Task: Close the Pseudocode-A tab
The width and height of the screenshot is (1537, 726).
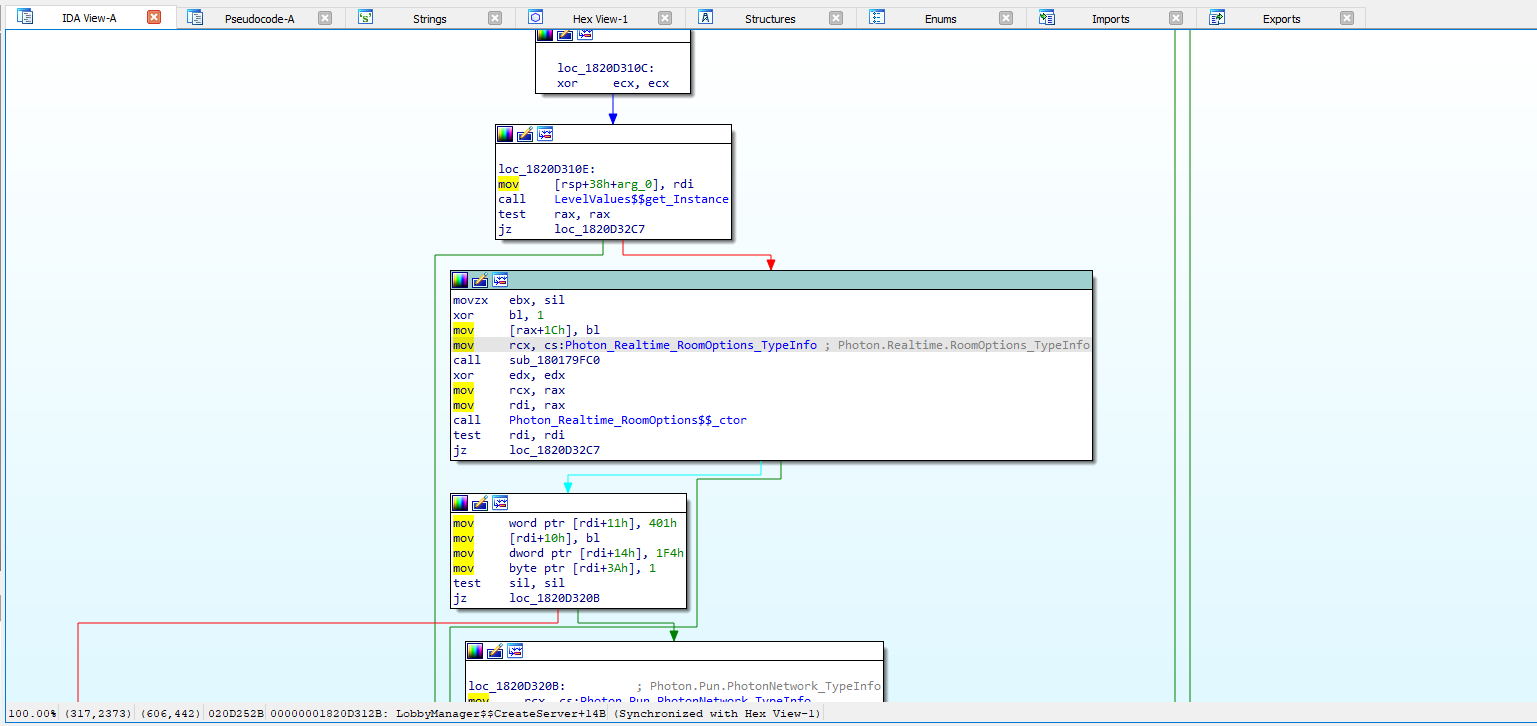Action: point(325,18)
